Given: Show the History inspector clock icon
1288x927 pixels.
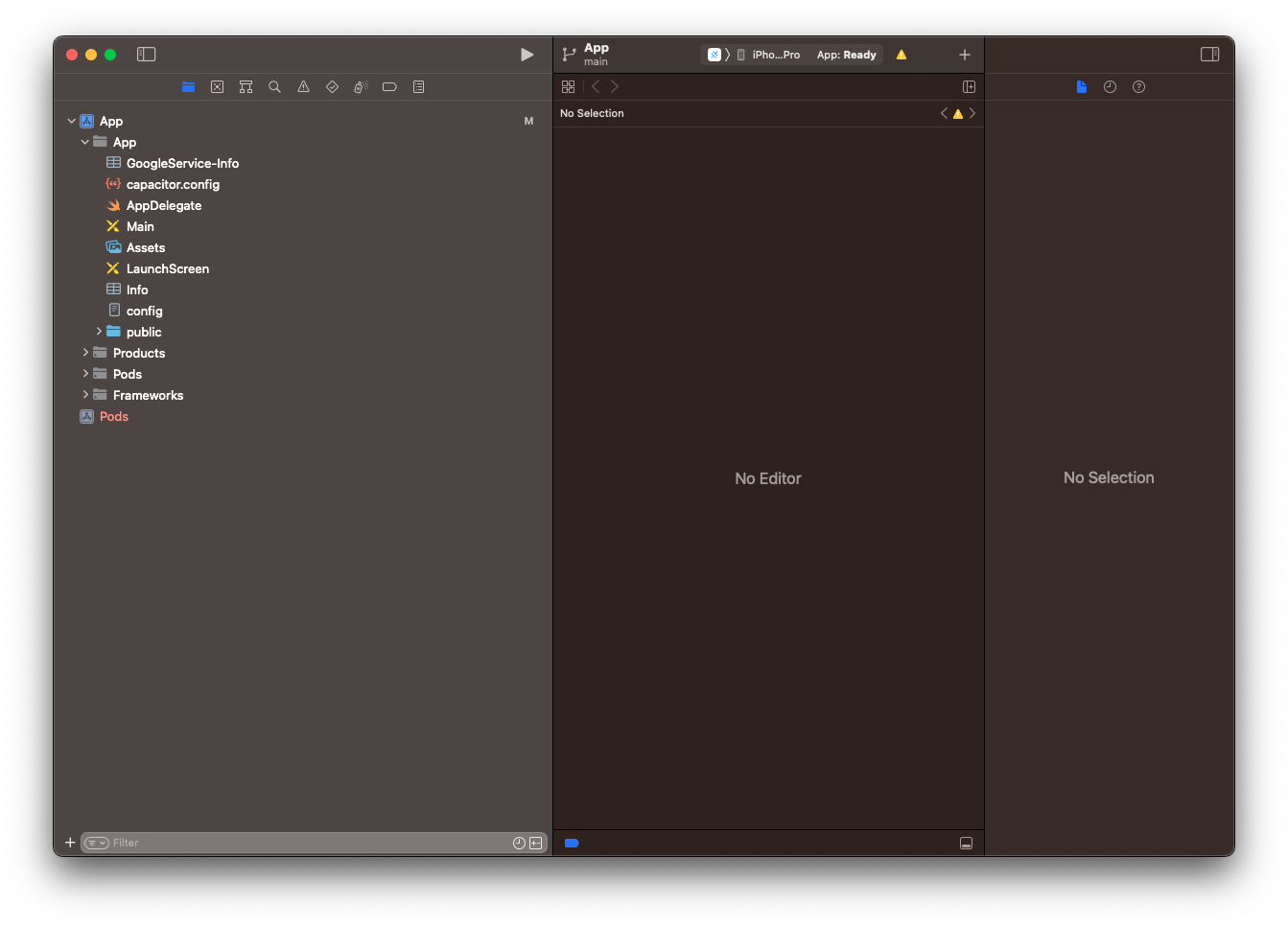Looking at the screenshot, I should pyautogui.click(x=1110, y=86).
